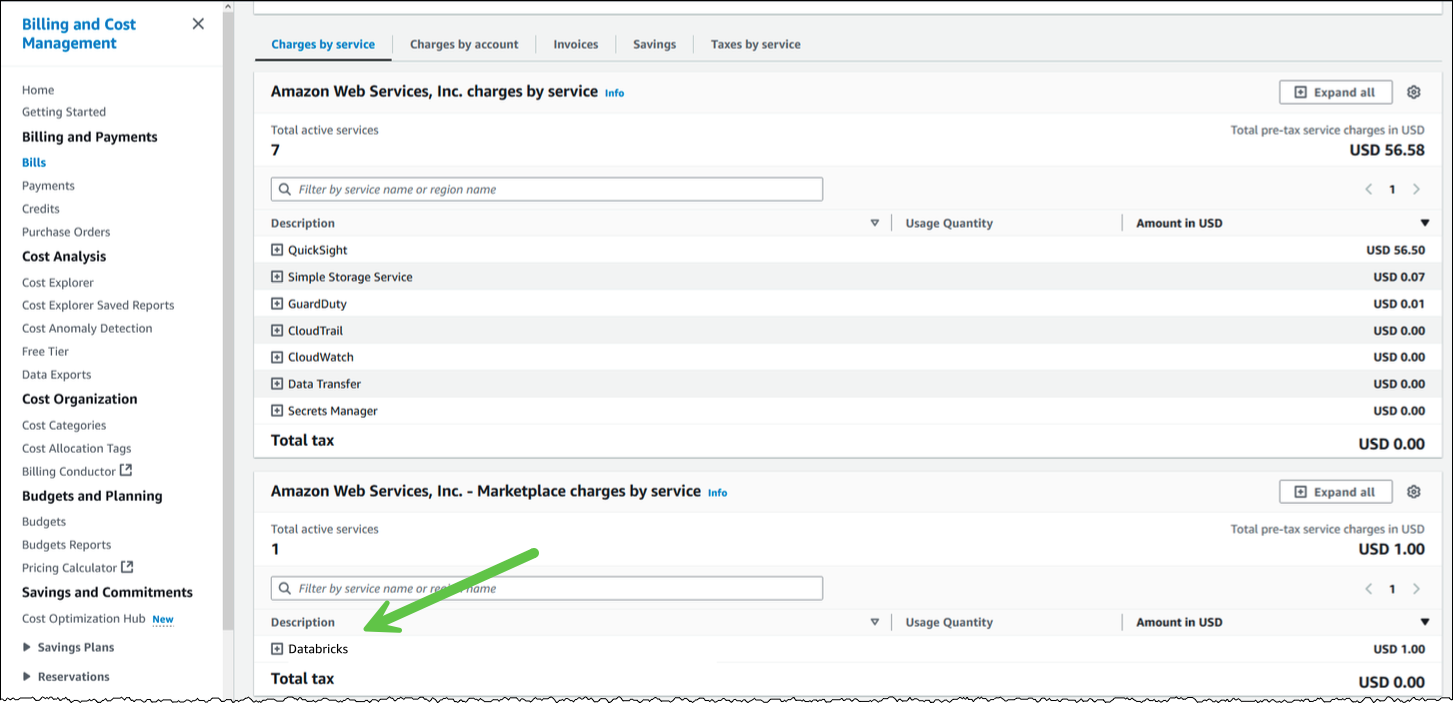Open Cost Categories in the sidebar

coord(64,426)
